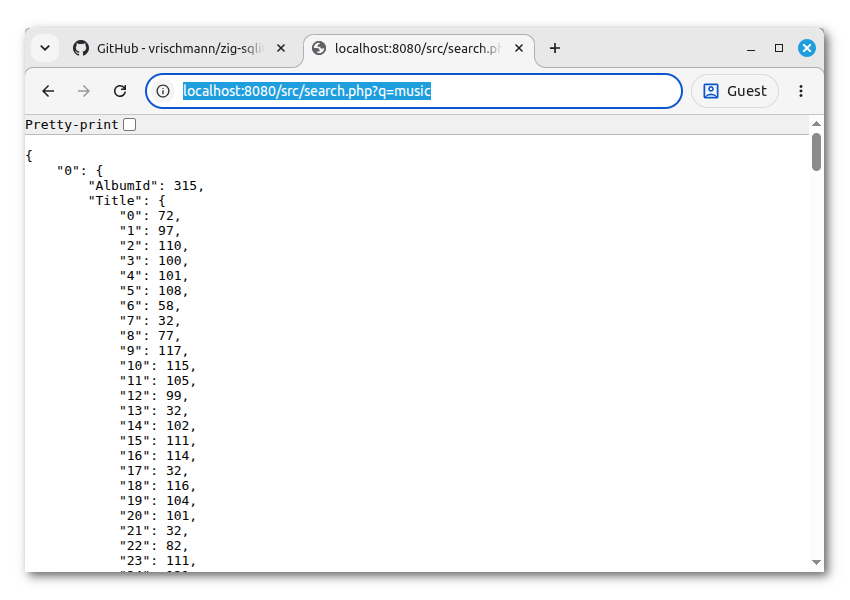Click the "9": 117 entry
Screen dimensions: 850x600
[153, 351]
